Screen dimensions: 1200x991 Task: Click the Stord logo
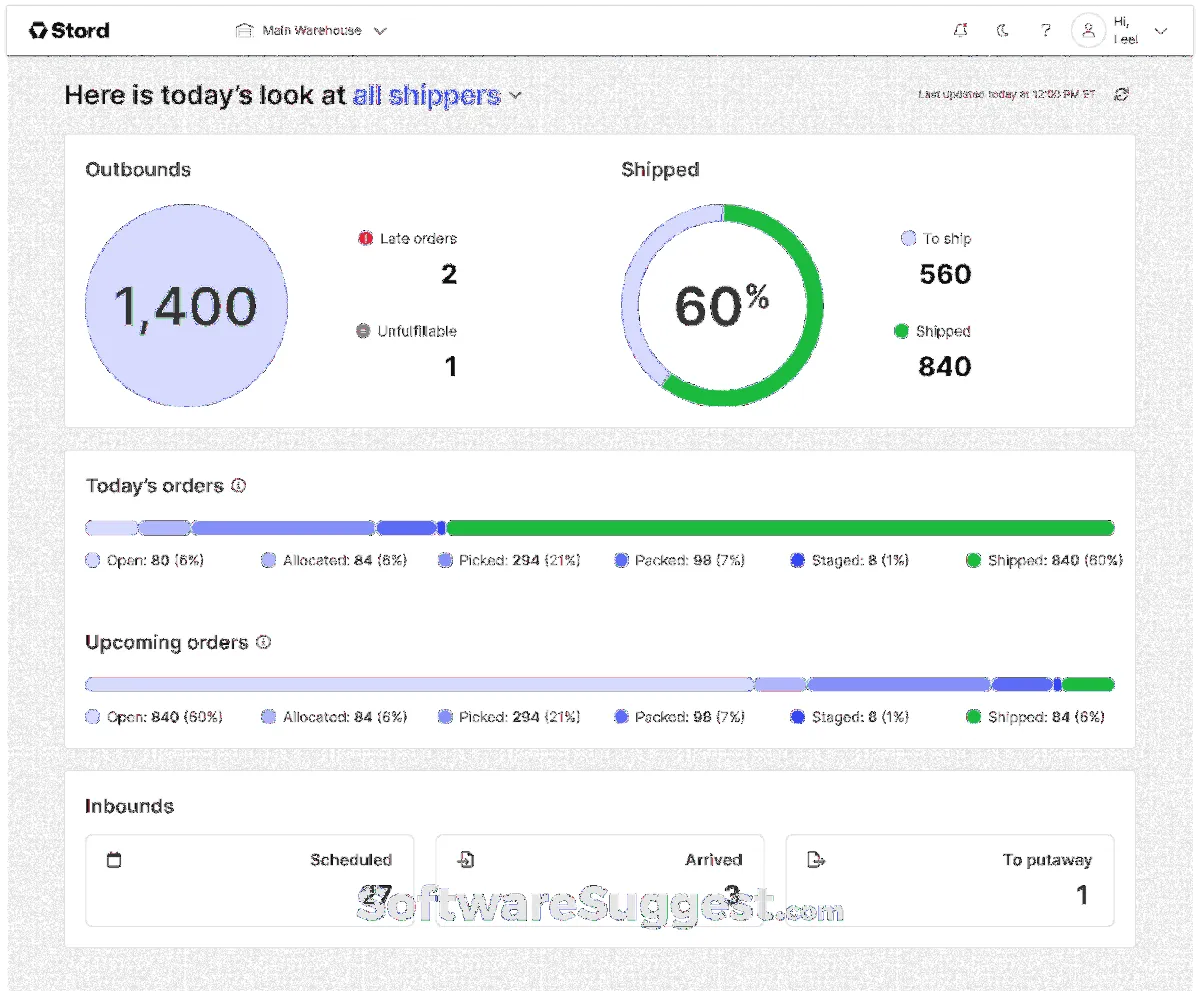[69, 30]
